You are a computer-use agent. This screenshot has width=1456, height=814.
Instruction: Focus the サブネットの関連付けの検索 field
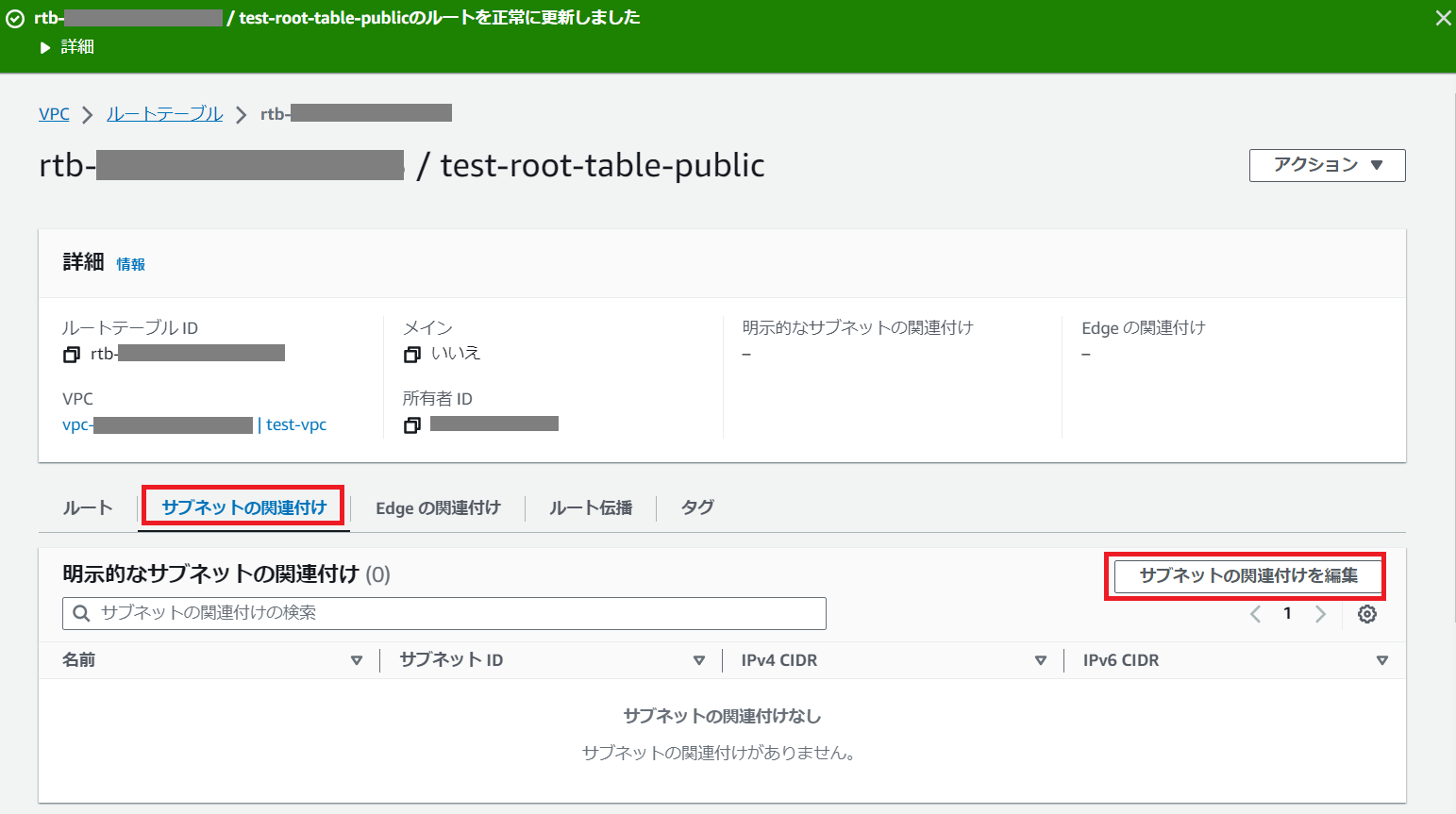pos(443,613)
